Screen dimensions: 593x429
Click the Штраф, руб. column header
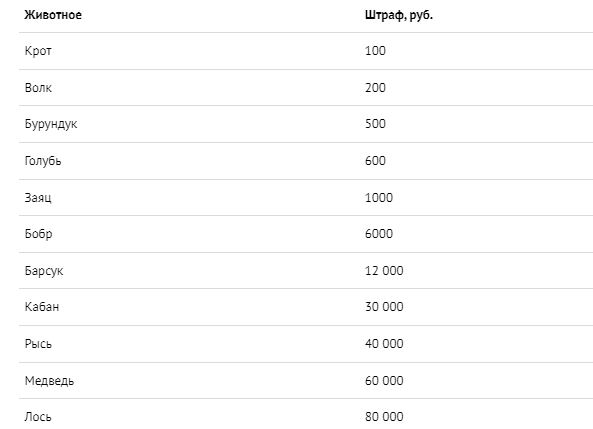pos(399,16)
